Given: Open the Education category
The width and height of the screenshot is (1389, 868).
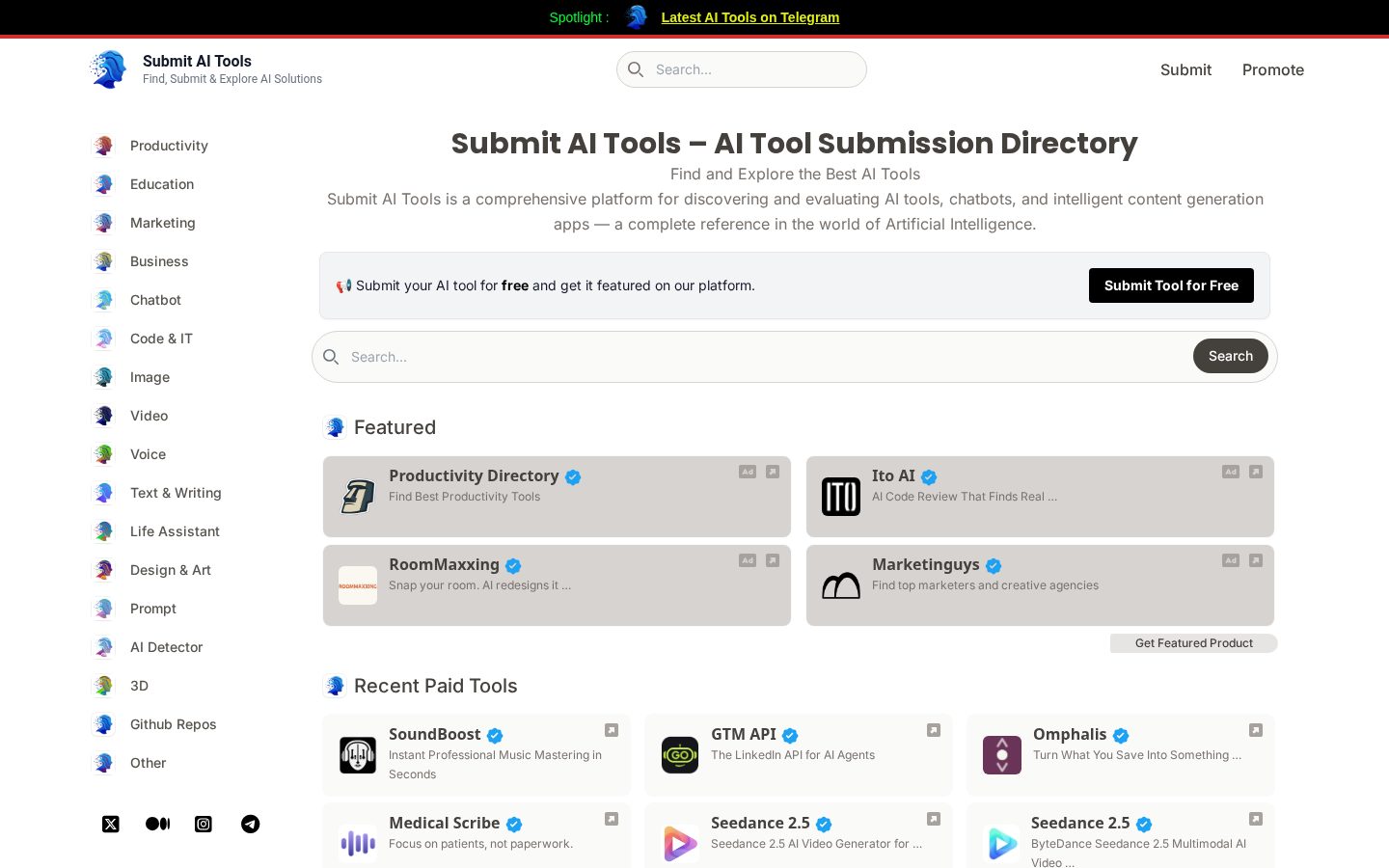Looking at the screenshot, I should [162, 184].
